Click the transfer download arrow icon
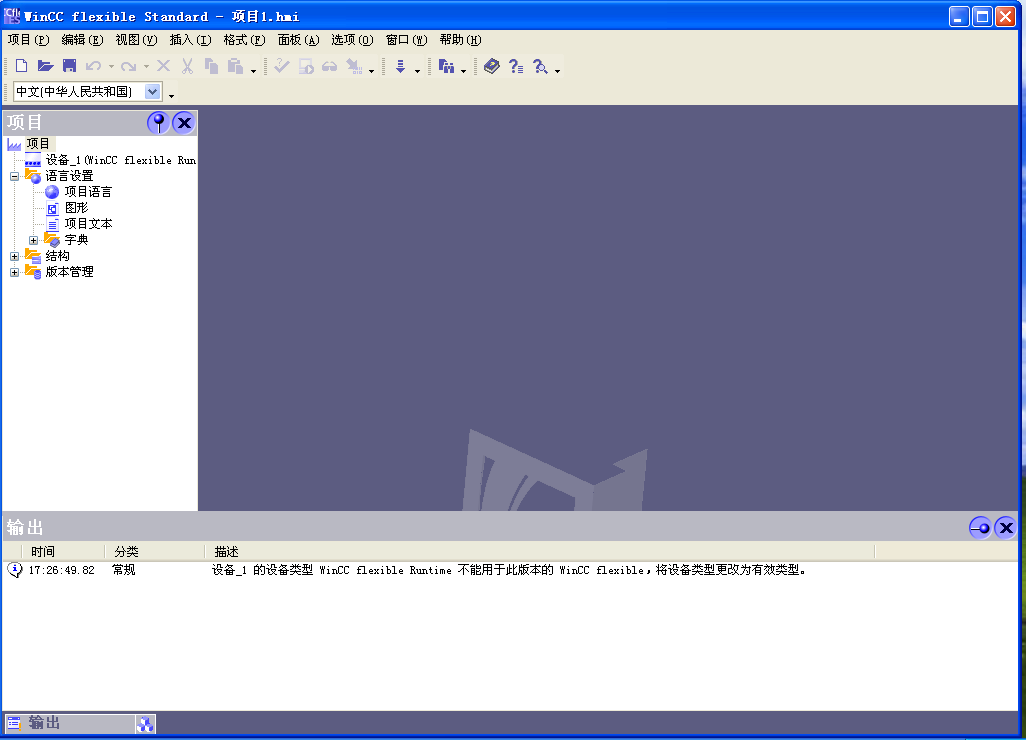The image size is (1026, 740). tap(400, 66)
